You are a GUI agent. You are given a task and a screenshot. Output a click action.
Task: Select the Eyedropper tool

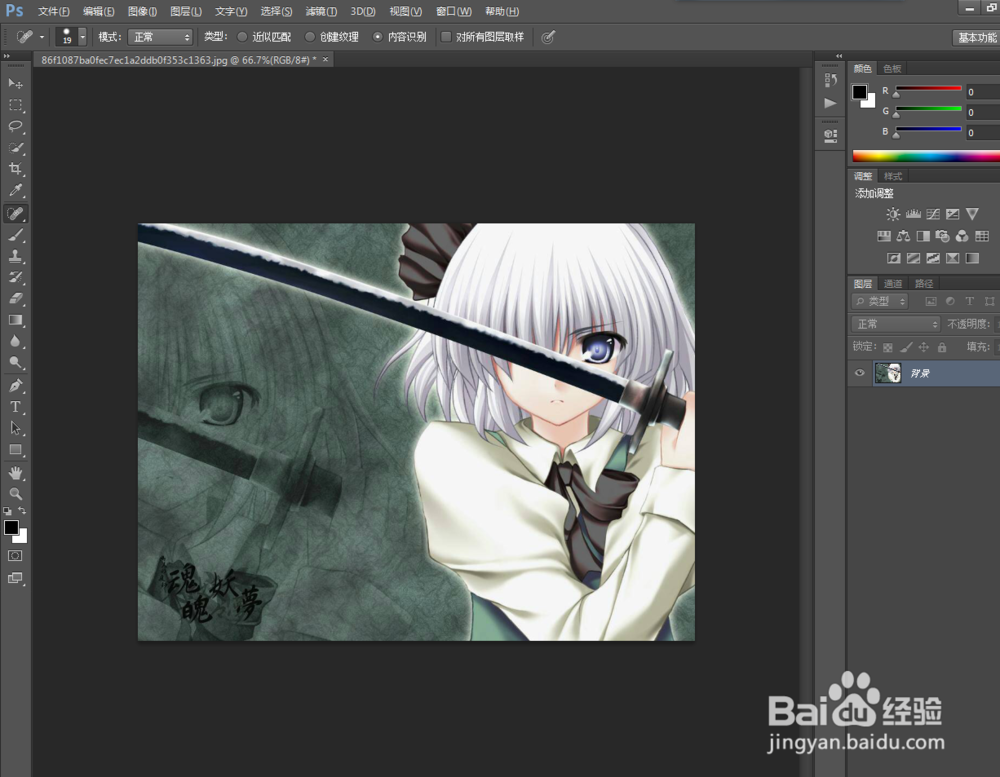[15, 190]
